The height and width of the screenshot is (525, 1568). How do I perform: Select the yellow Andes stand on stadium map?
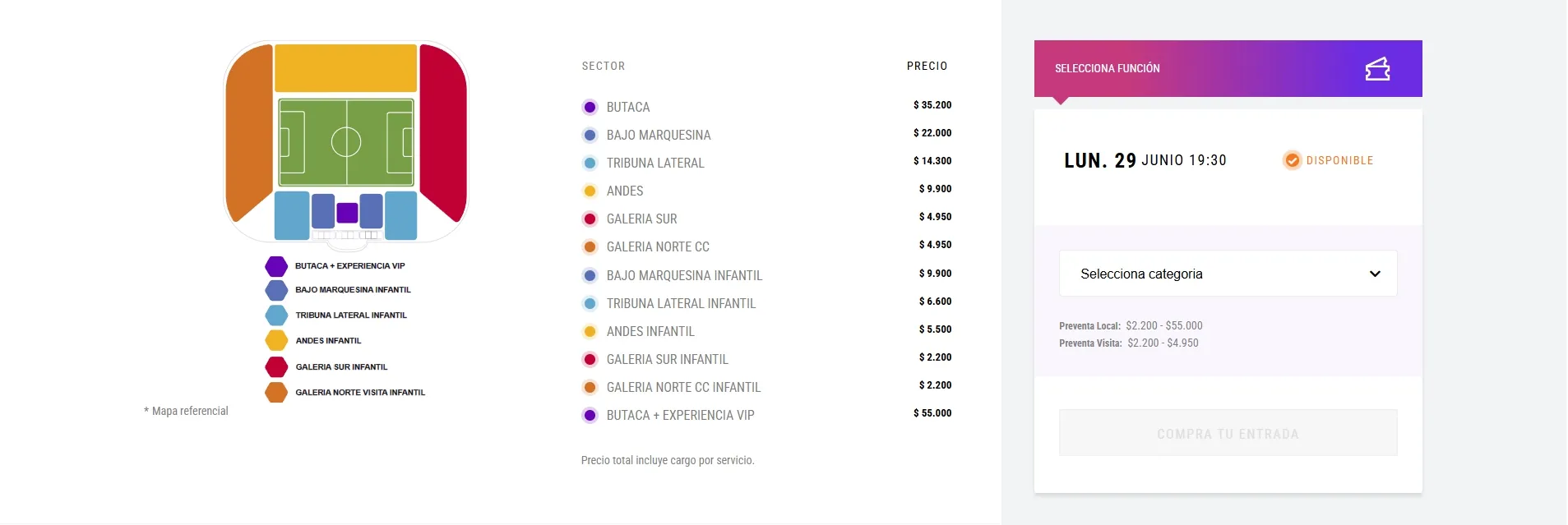pos(345,67)
